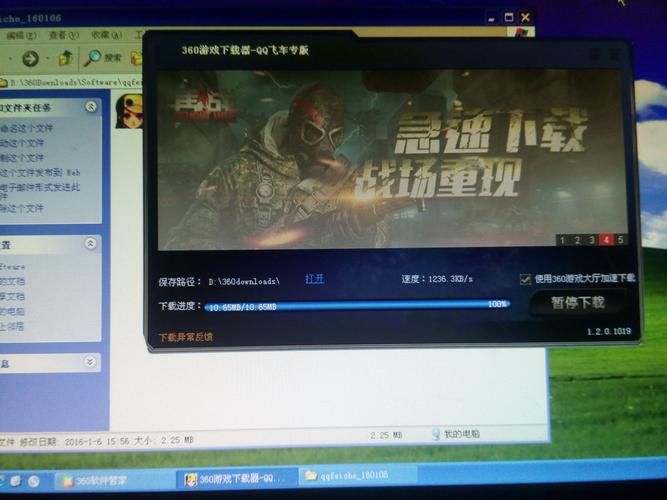Viewport: 667px width, 500px height.
Task: Click 复制这个文件 task link
Action: pos(22,158)
